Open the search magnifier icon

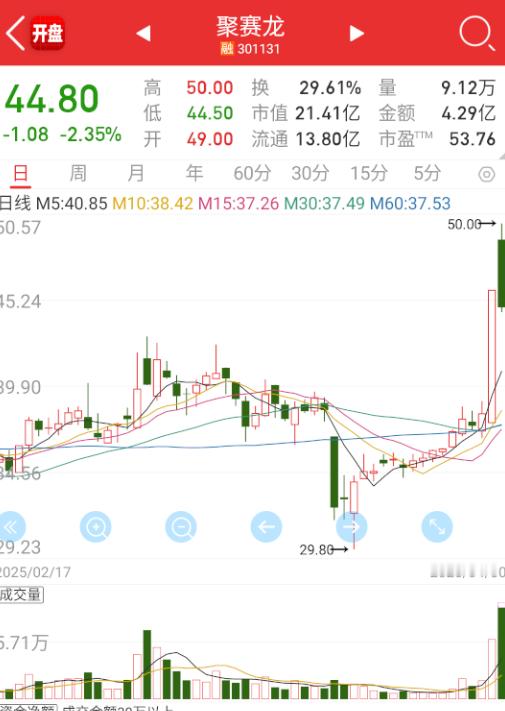(476, 33)
